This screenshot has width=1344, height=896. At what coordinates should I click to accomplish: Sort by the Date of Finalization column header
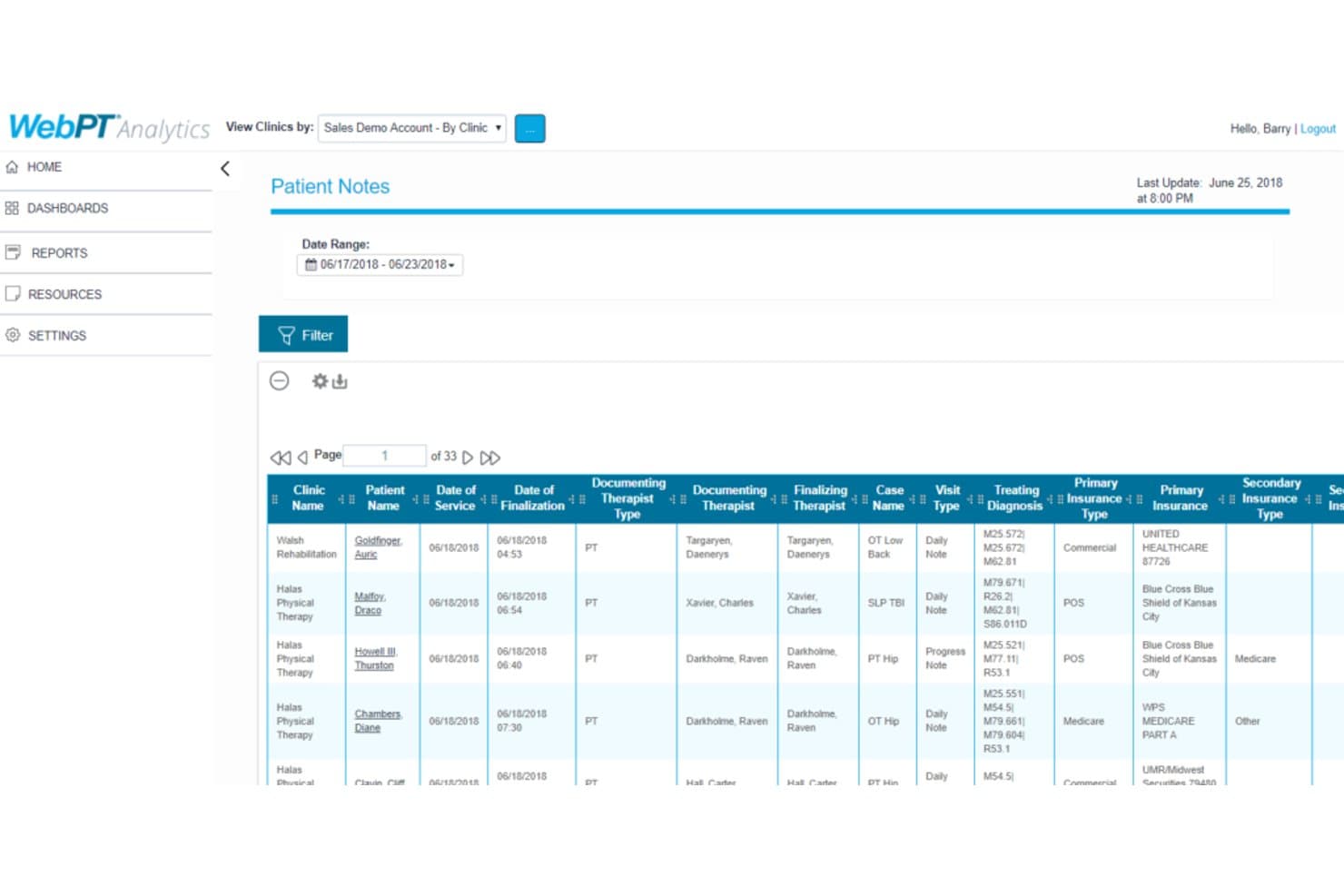click(533, 497)
